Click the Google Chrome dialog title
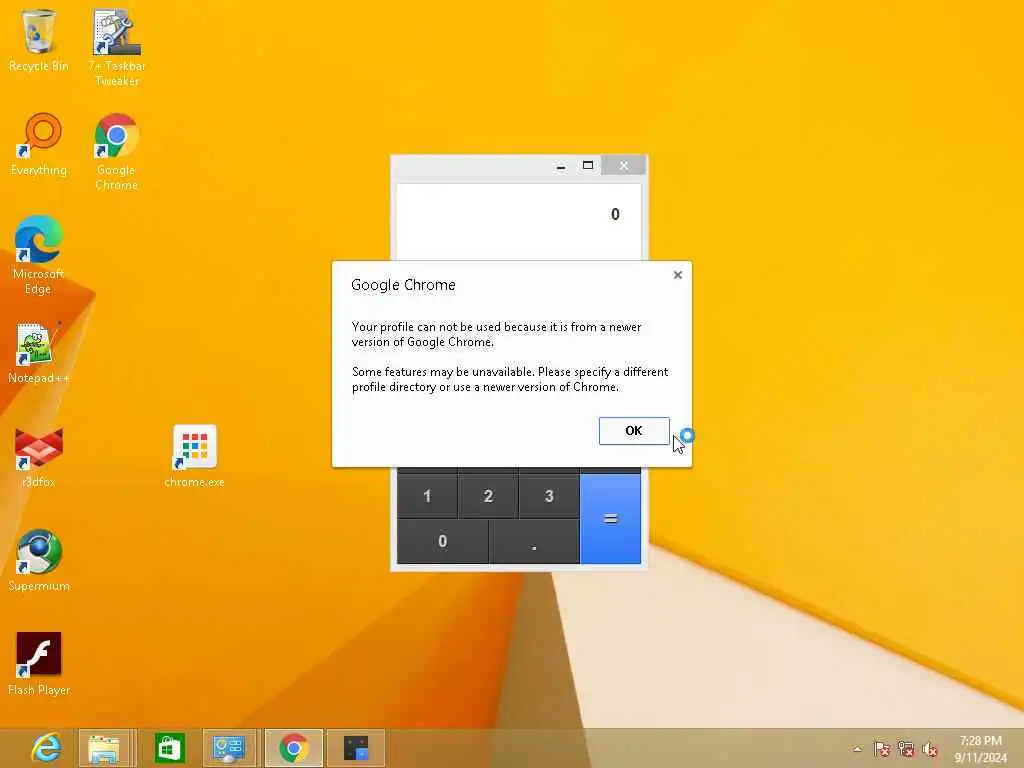This screenshot has height=768, width=1024. [x=403, y=285]
